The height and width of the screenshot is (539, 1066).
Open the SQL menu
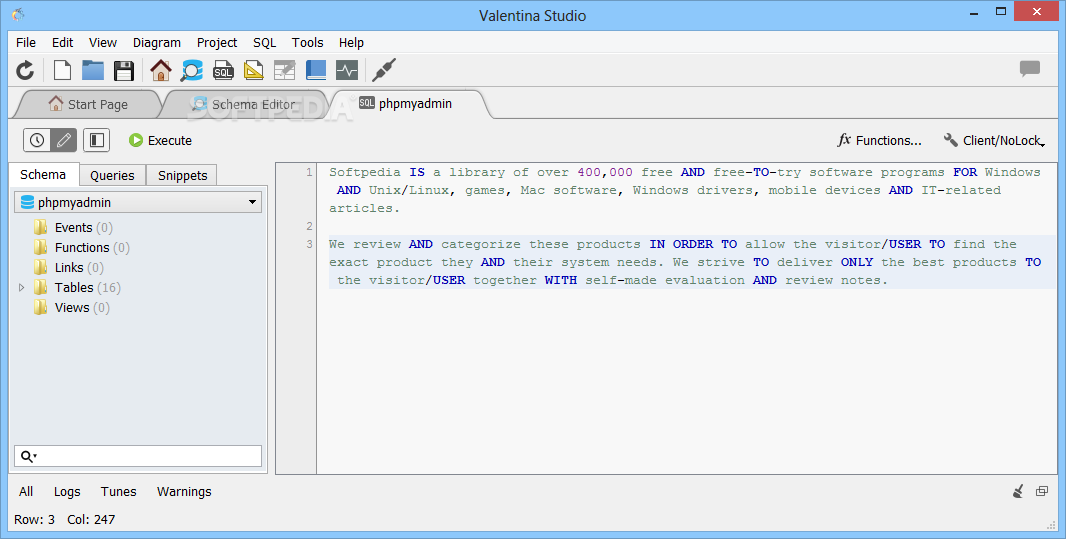264,42
